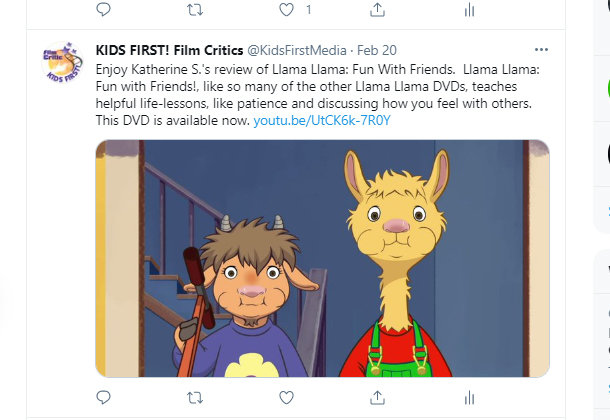
Task: Share the previous tweet above
Action: pyautogui.click(x=377, y=9)
